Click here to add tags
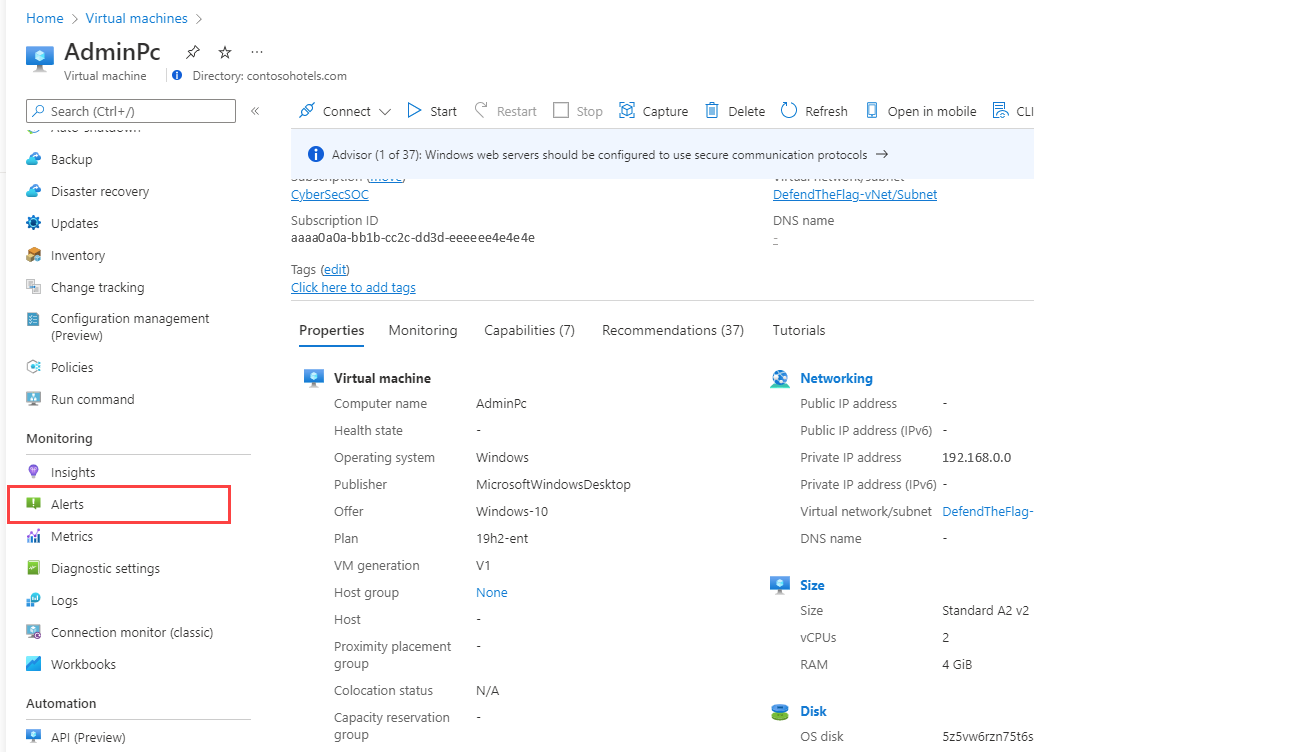The width and height of the screenshot is (1307, 752). click(x=352, y=287)
